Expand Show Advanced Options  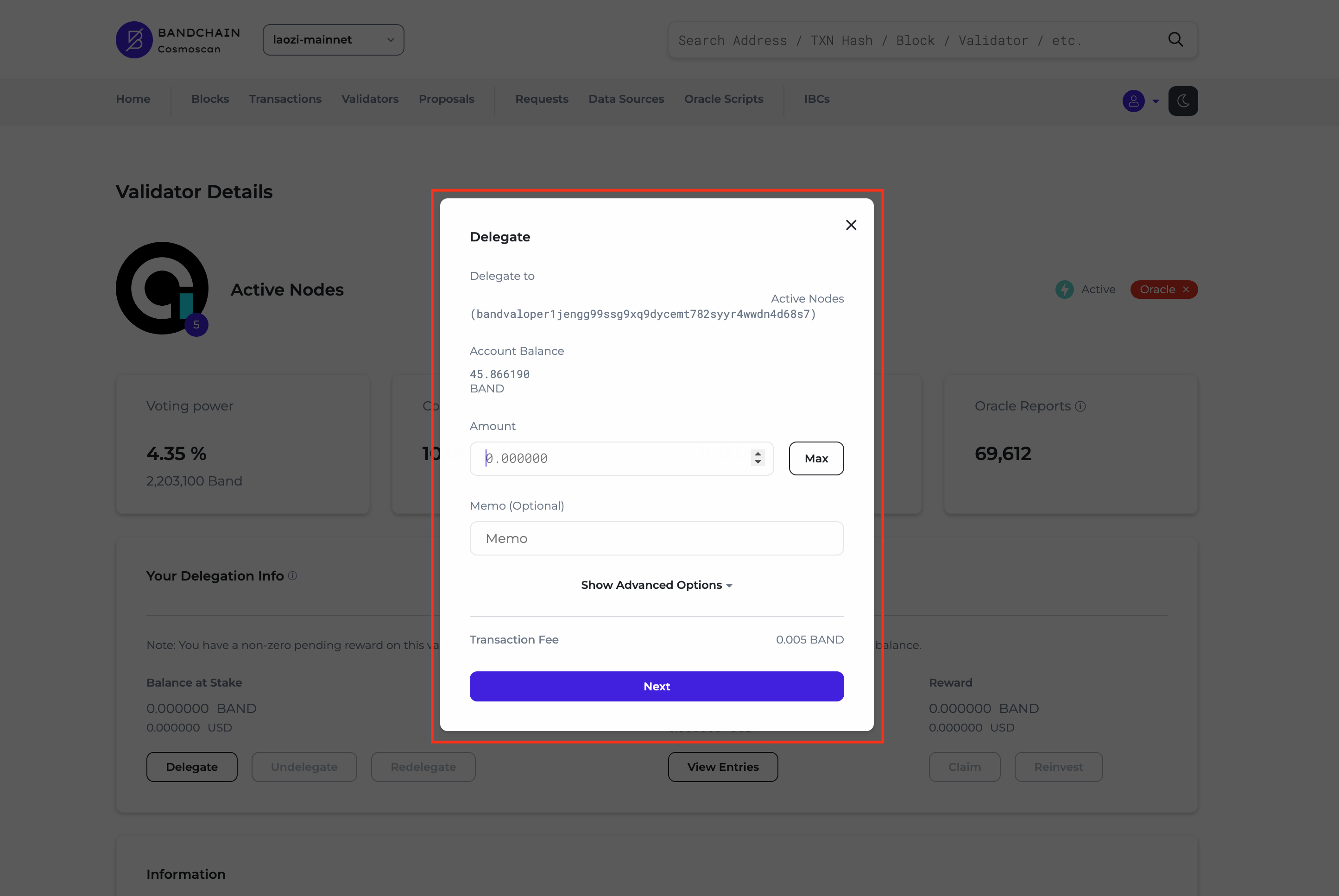(657, 585)
